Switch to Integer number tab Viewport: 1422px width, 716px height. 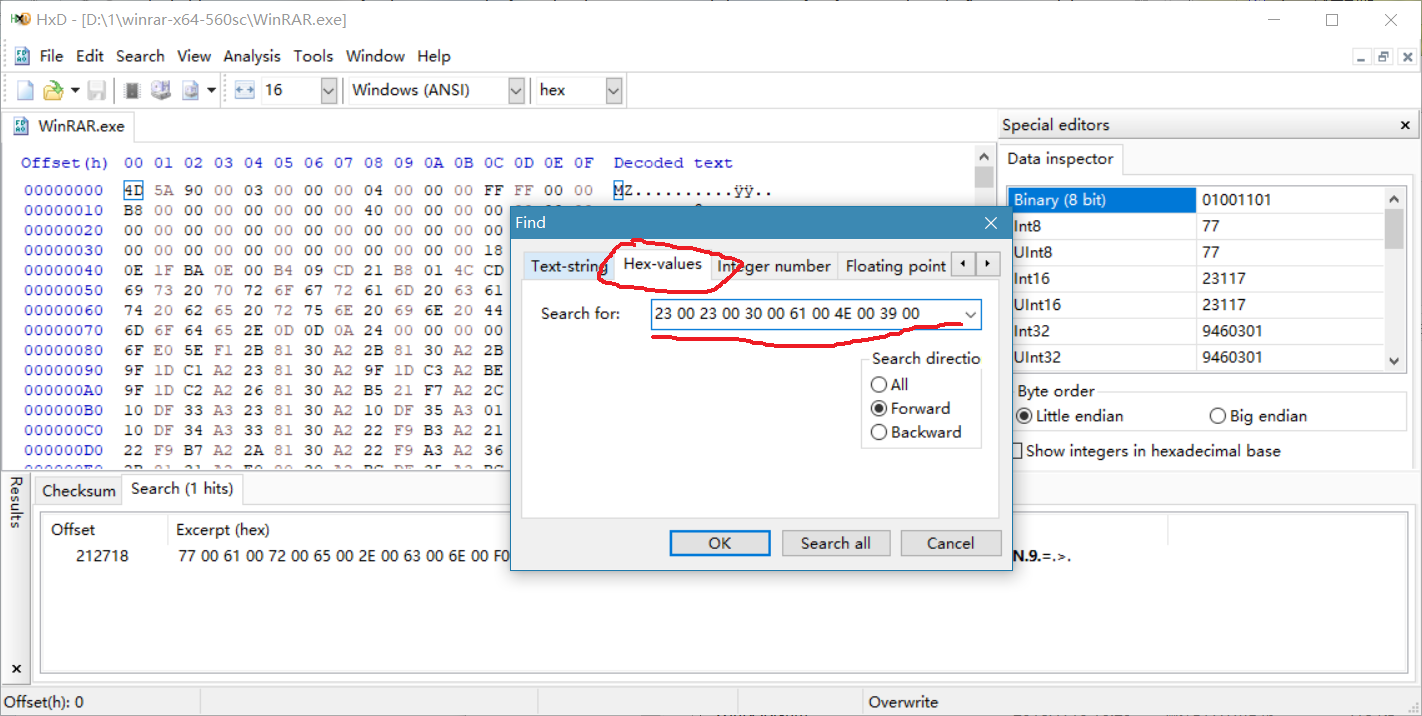(774, 266)
